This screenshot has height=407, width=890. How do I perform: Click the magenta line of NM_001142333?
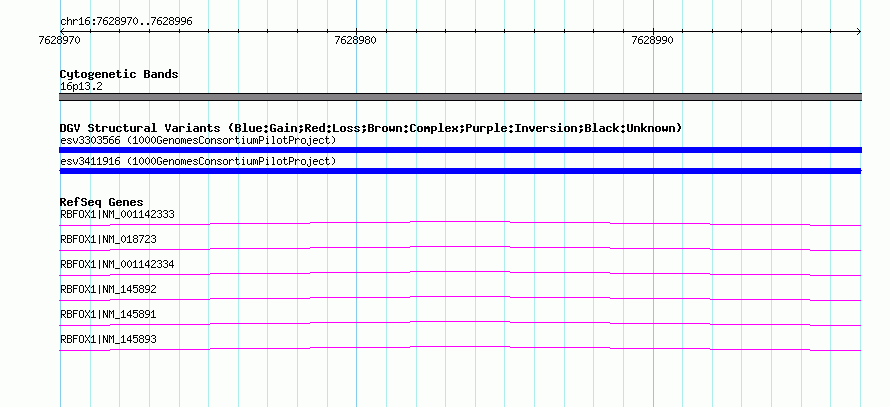(460, 223)
